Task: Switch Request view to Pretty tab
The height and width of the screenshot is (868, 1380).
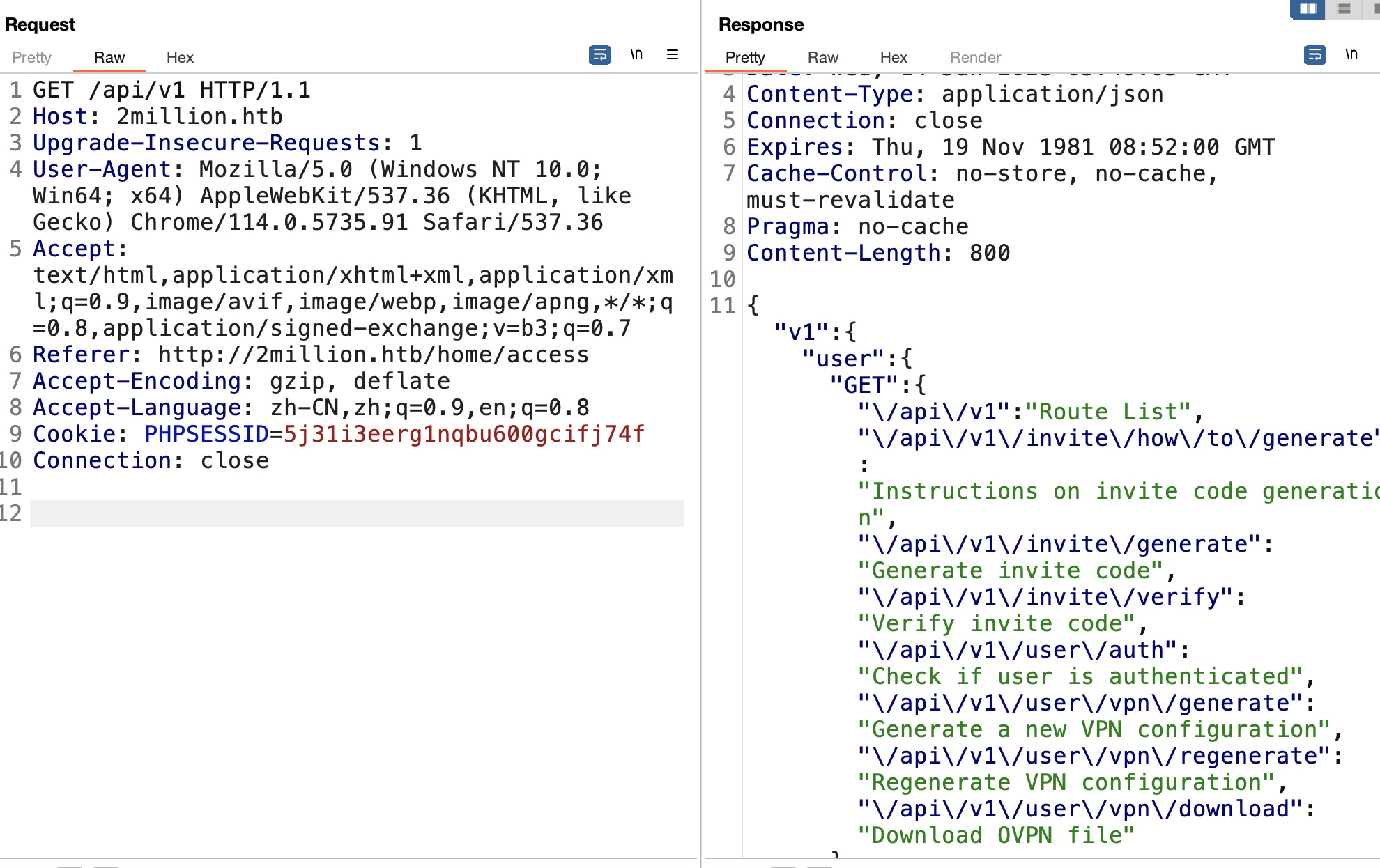Action: pyautogui.click(x=31, y=57)
